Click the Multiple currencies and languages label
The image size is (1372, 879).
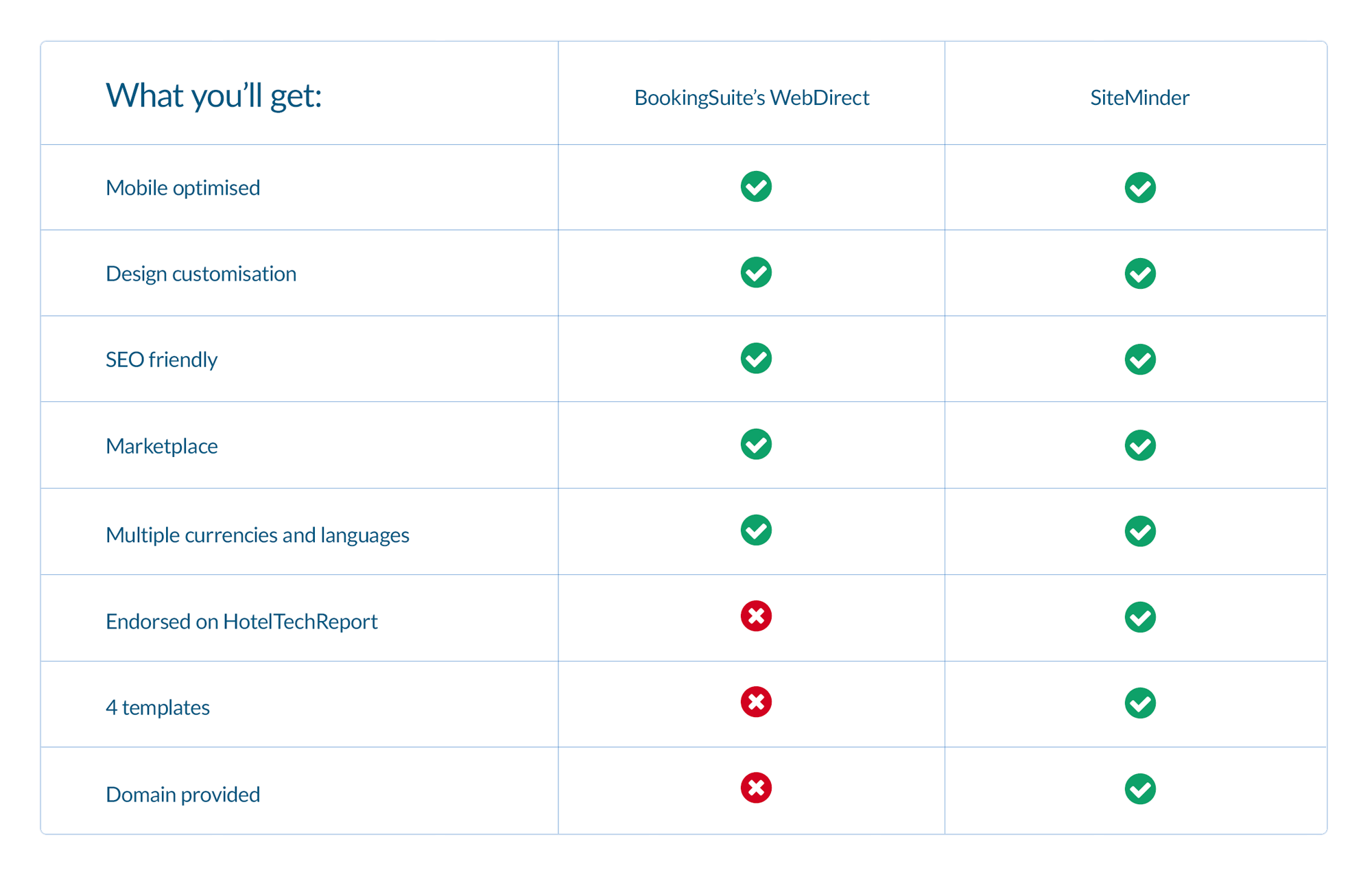click(x=257, y=535)
